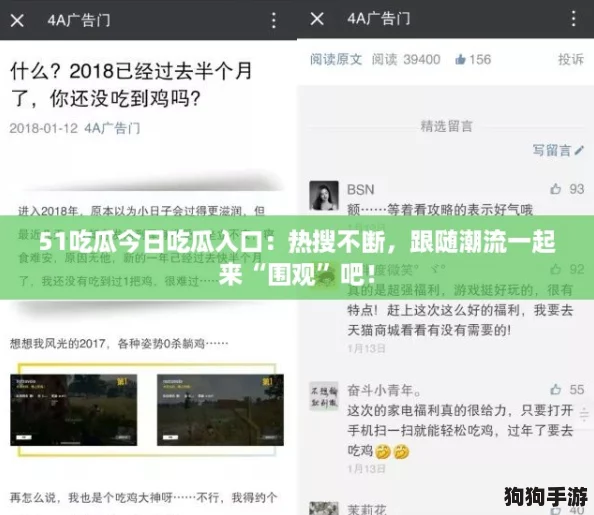The height and width of the screenshot is (515, 594).
Task: Open the left PUBG game screenshot
Action: pos(73,410)
